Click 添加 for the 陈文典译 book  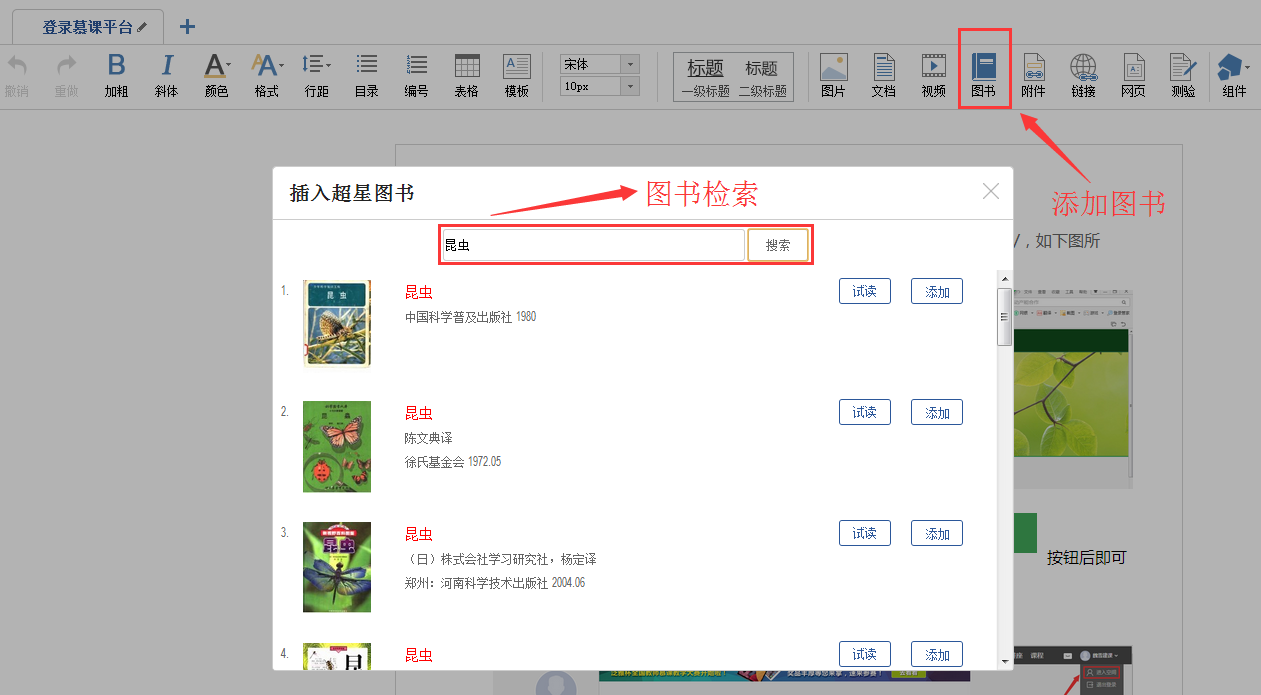(937, 412)
